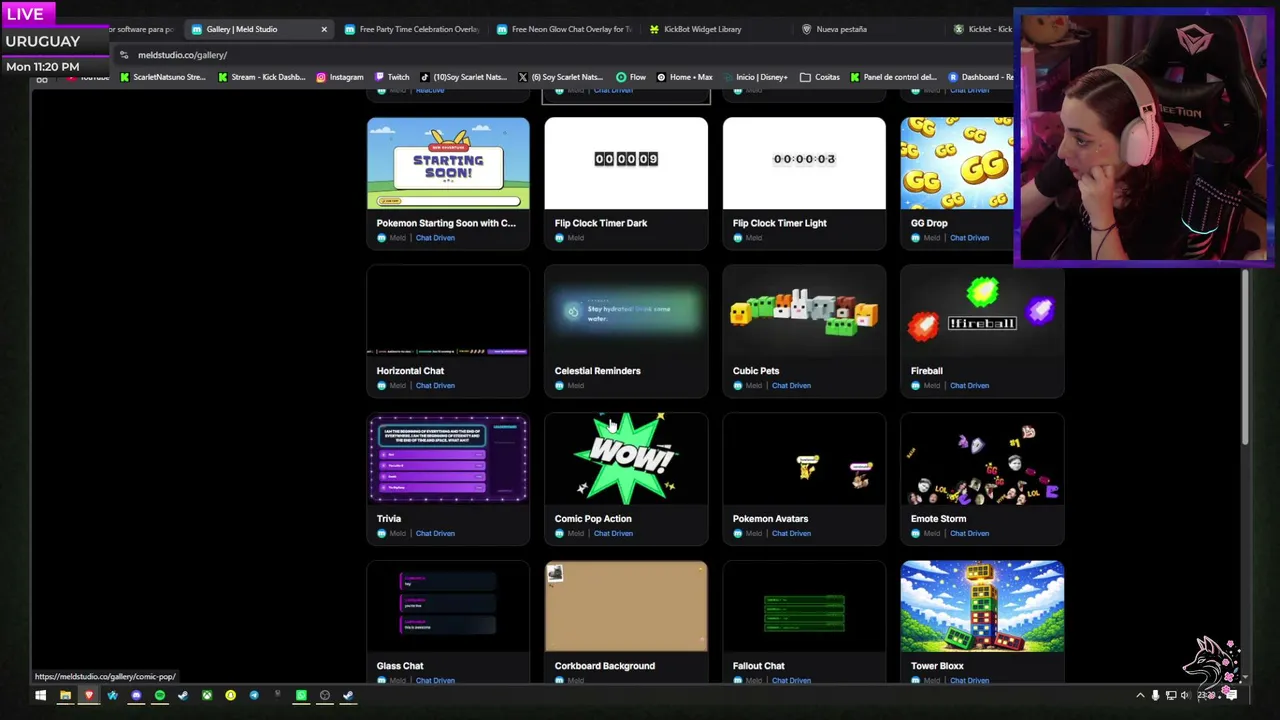Open Brave browser from the taskbar

tap(89, 695)
